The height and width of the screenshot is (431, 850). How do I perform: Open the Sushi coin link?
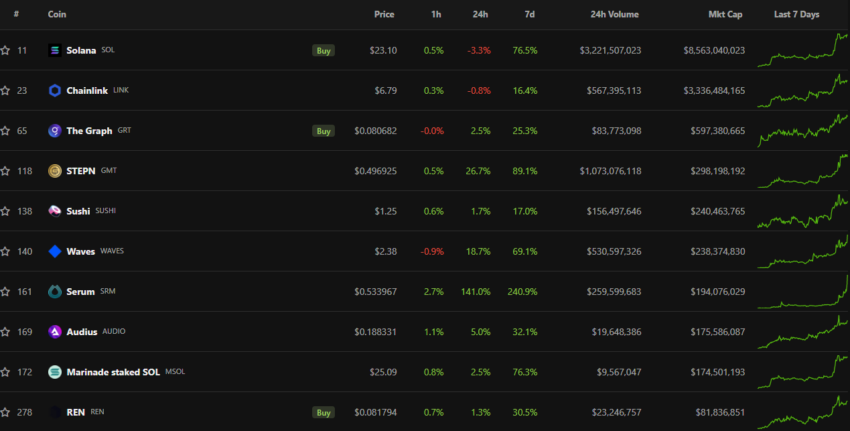pyautogui.click(x=78, y=211)
